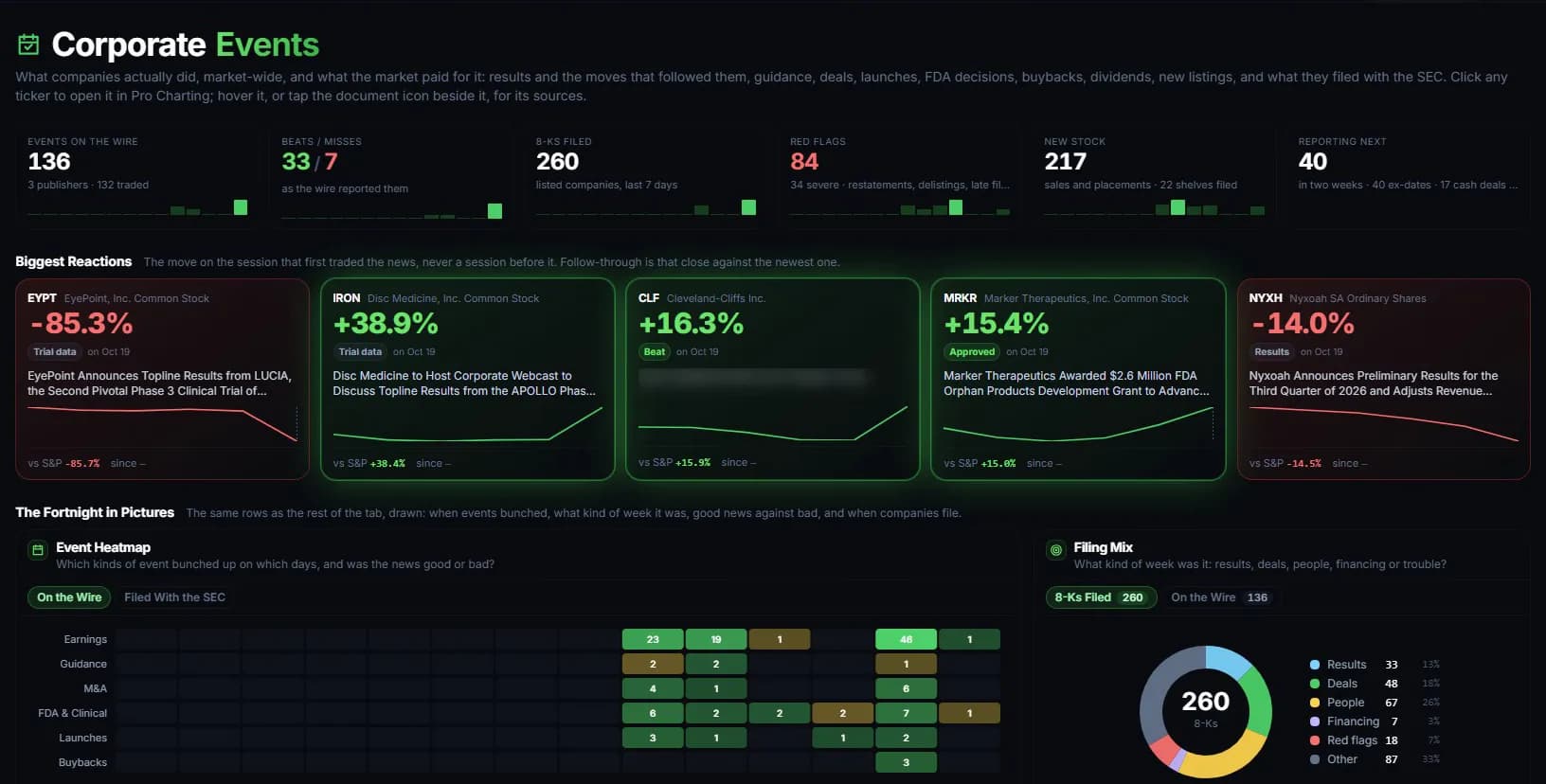Open the New Stock 217 stat card

[x=1155, y=177]
